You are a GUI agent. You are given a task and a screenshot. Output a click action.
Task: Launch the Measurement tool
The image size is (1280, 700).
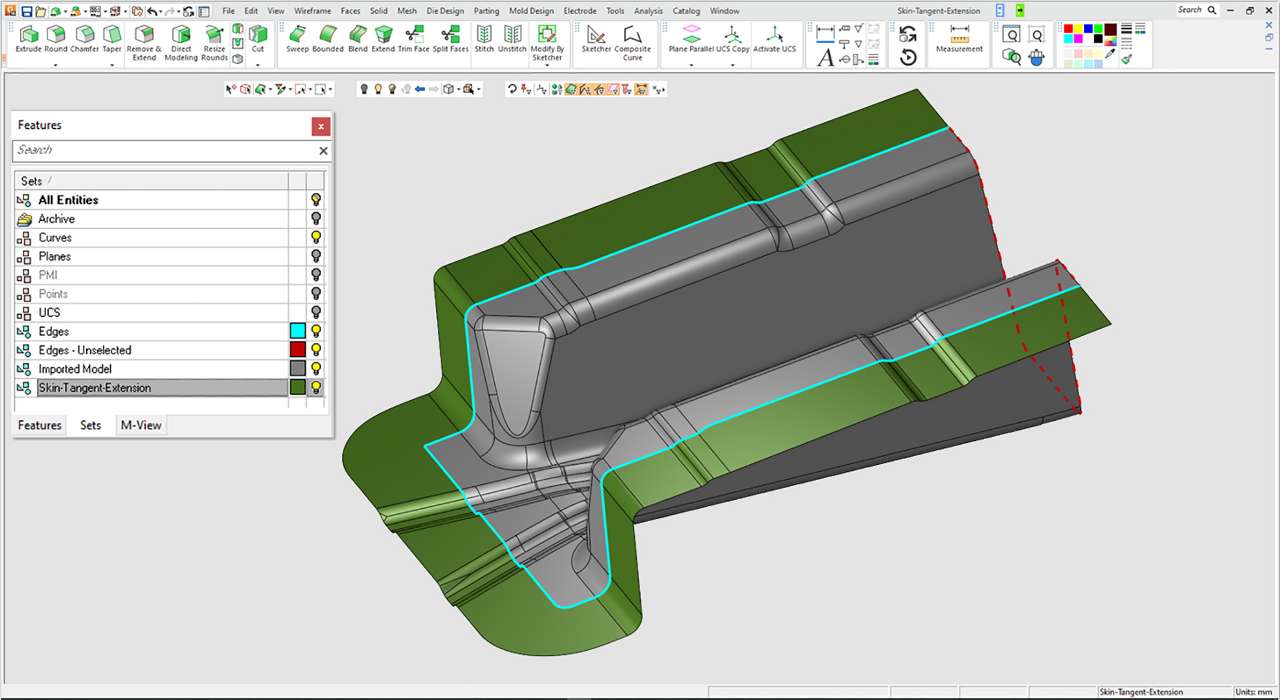959,38
